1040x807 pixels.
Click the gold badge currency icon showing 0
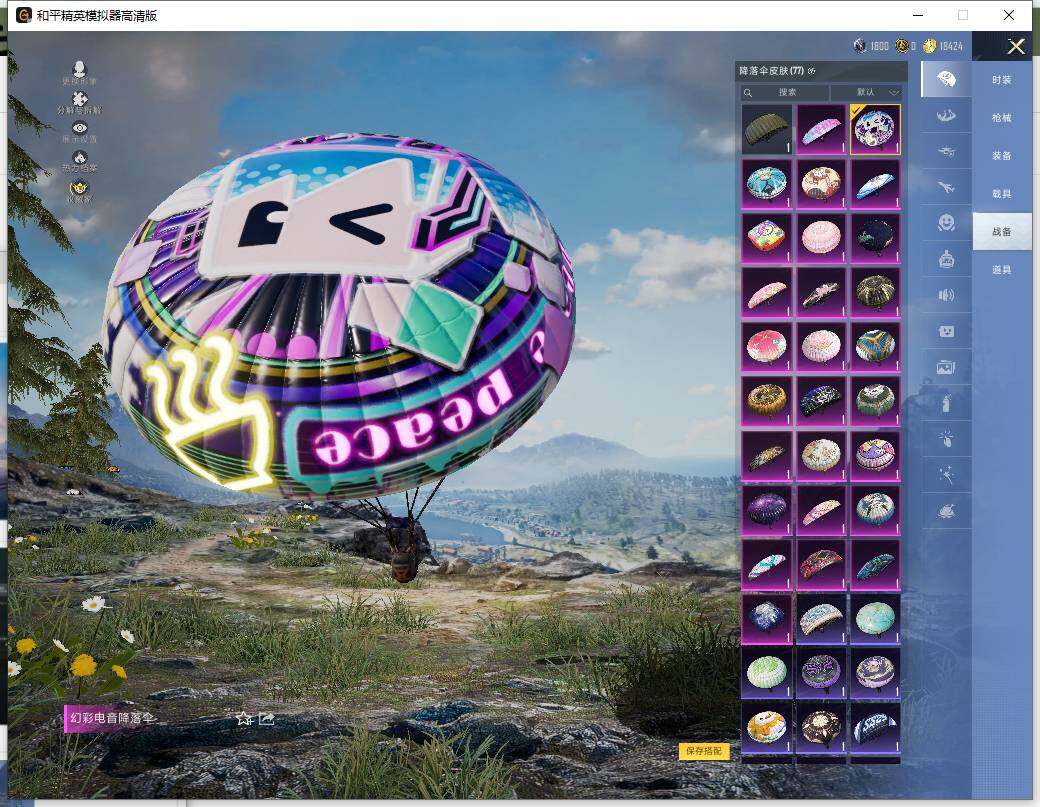point(901,46)
